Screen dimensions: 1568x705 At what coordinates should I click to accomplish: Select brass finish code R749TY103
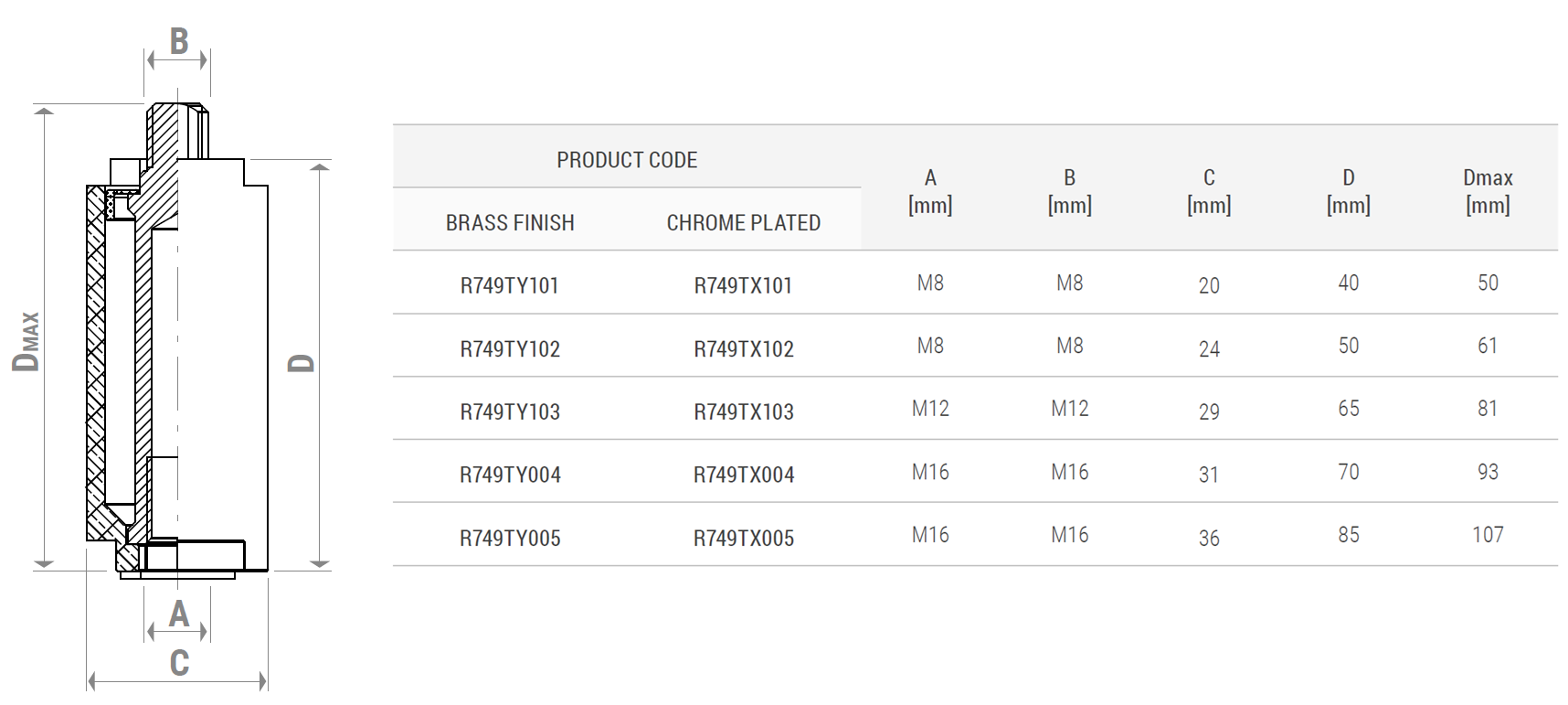509,411
